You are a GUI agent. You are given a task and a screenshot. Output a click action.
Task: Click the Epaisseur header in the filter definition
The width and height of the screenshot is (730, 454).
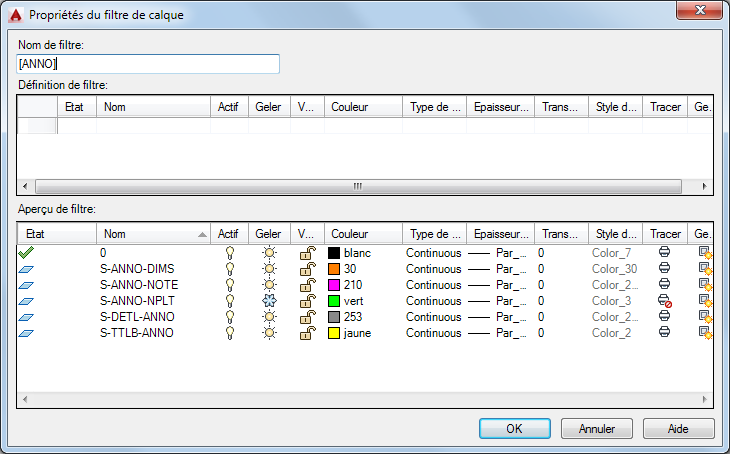pyautogui.click(x=500, y=107)
